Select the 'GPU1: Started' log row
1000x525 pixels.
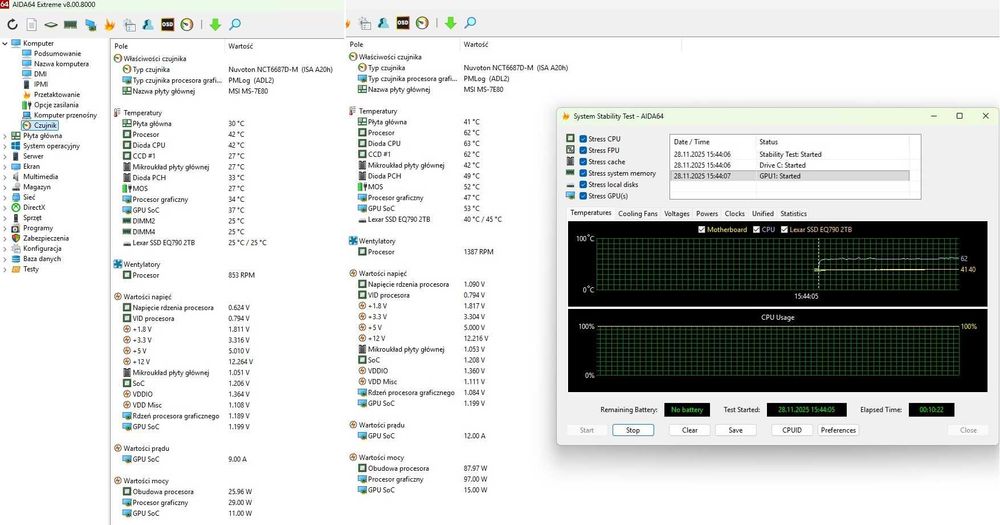pyautogui.click(x=790, y=176)
